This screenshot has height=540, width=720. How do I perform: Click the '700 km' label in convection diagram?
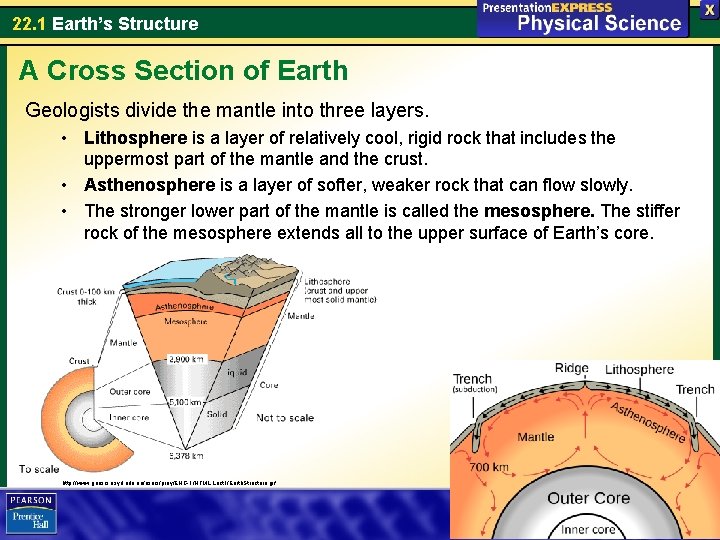pos(489,467)
